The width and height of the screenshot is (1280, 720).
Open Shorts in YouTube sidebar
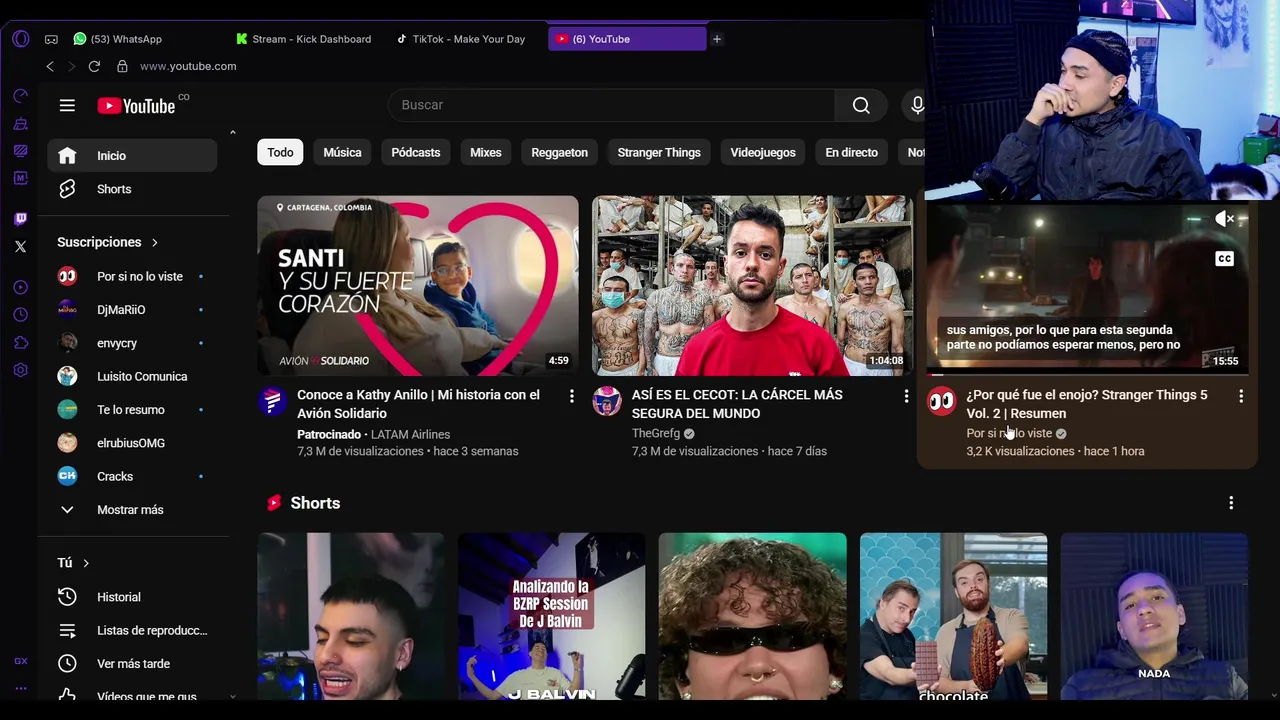[x=132, y=189]
